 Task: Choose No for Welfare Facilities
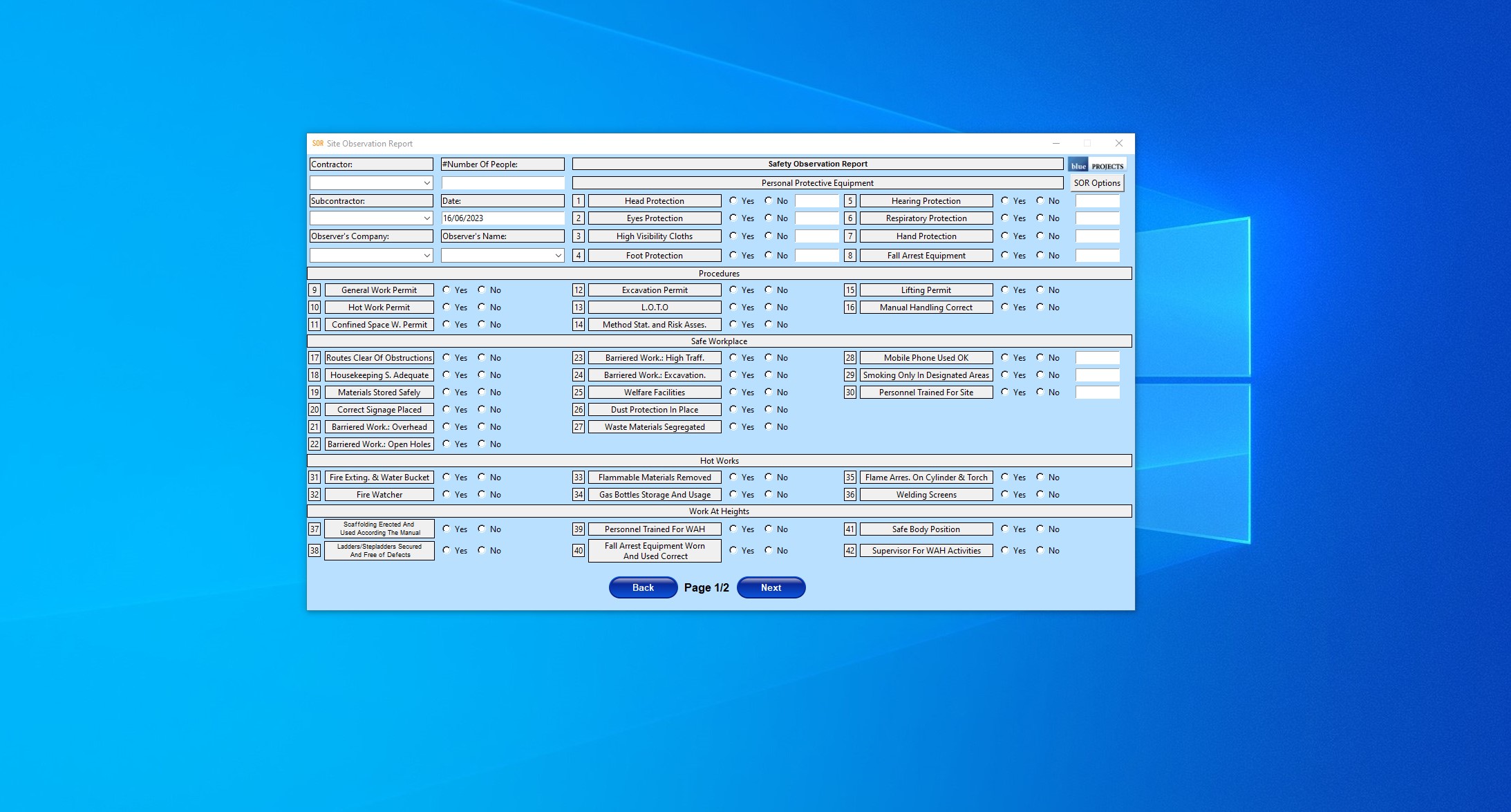[x=769, y=392]
